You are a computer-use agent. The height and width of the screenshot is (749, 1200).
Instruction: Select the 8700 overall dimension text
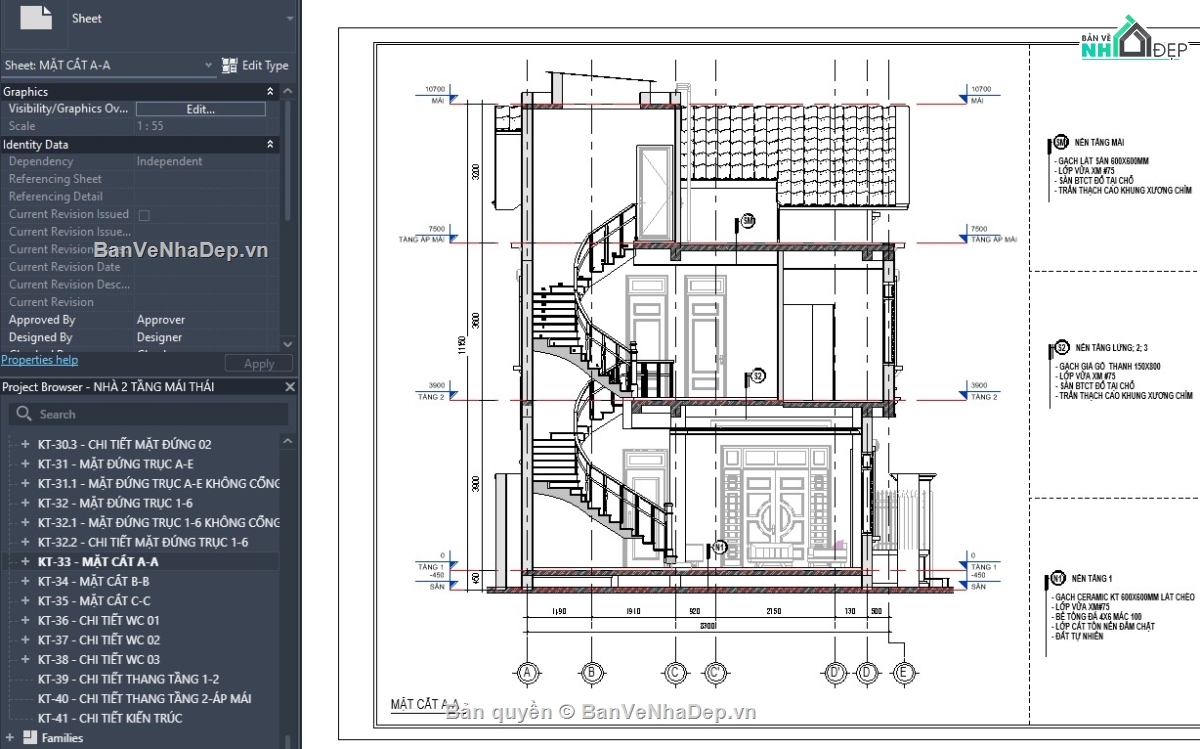707,627
